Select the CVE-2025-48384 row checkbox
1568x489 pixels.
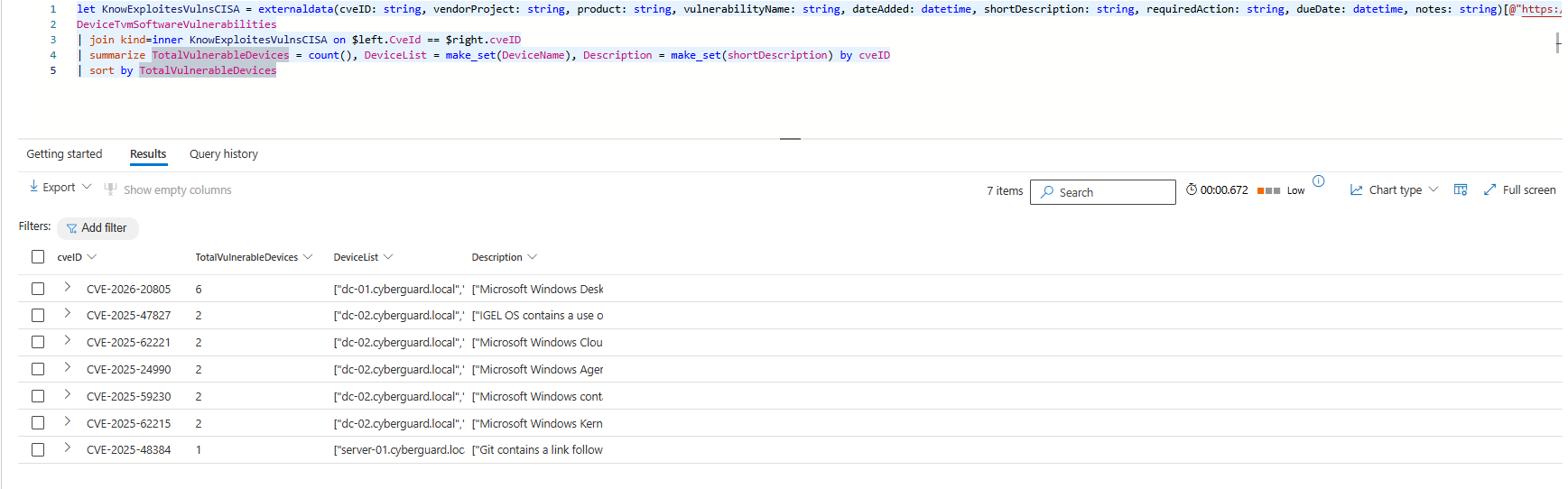tap(38, 449)
